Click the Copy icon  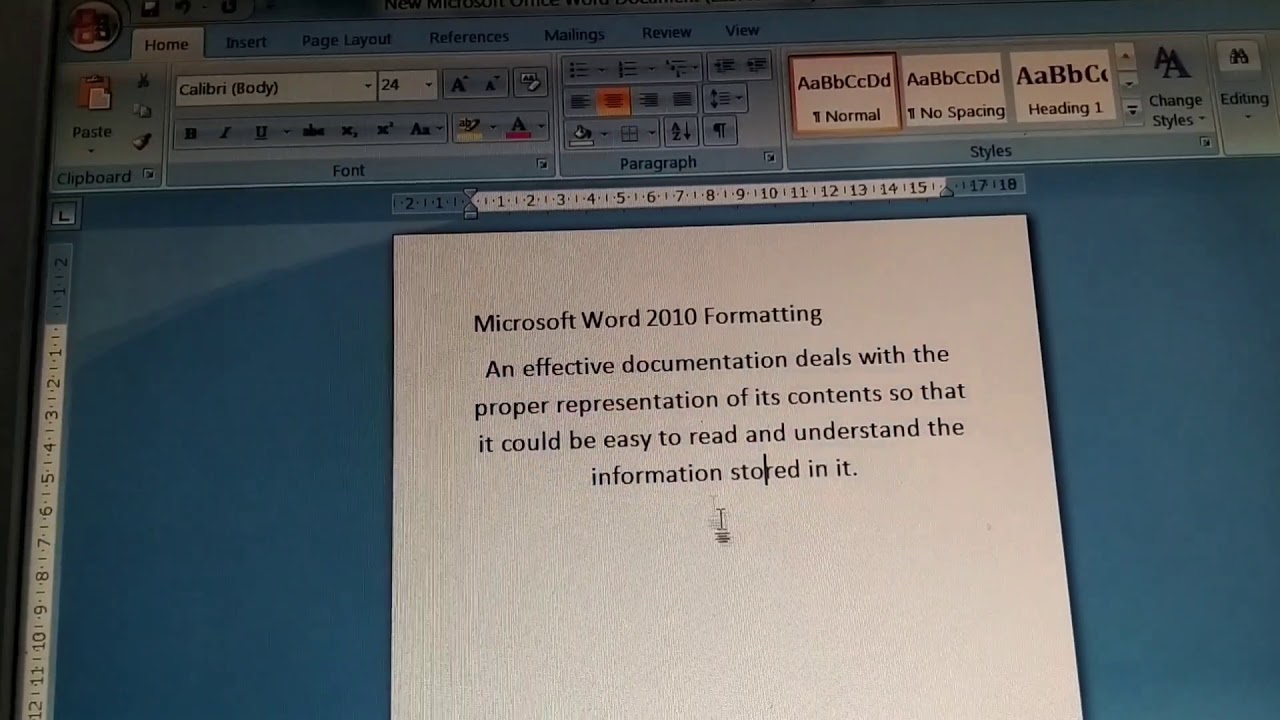143,111
